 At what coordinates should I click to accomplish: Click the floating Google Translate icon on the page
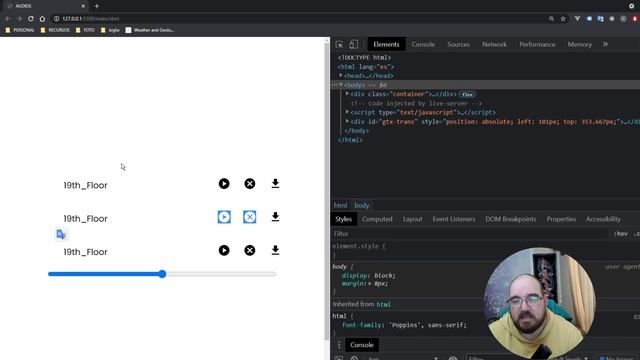pos(61,234)
